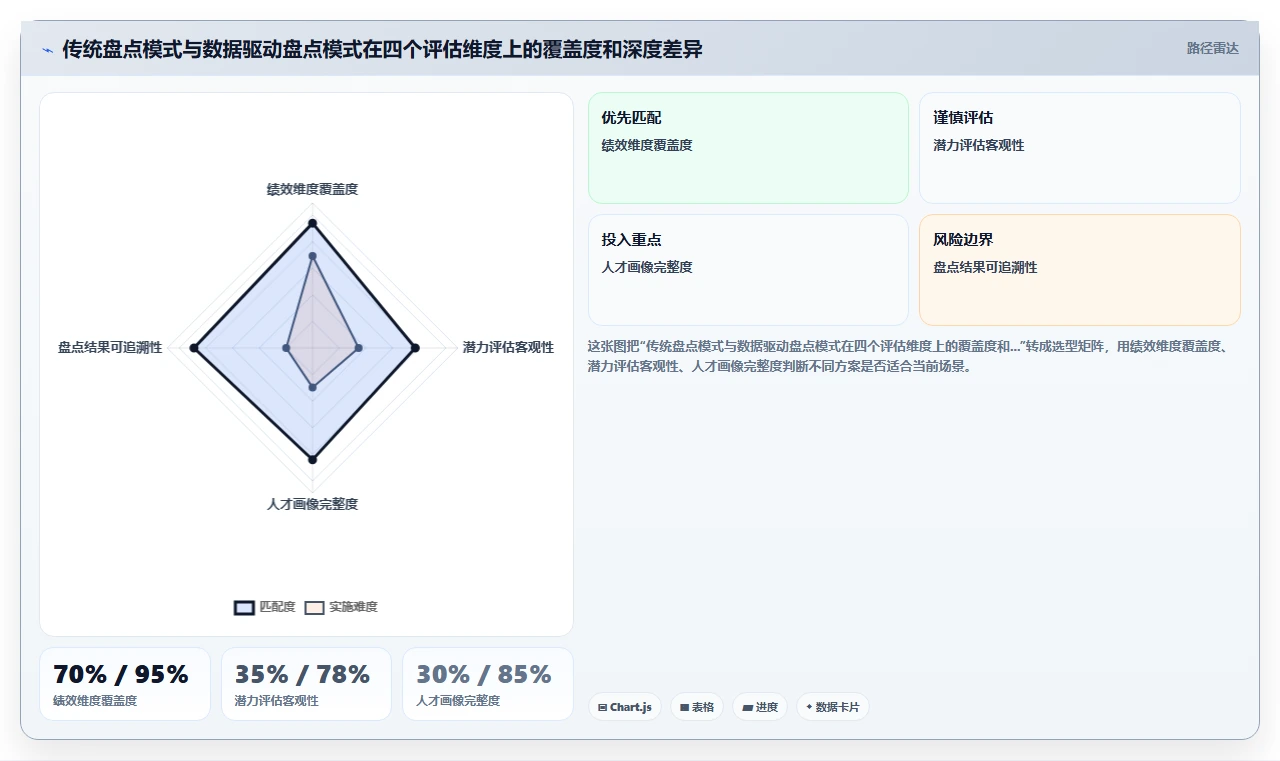The width and height of the screenshot is (1280, 761).
Task: Select the 数据卡片 chip
Action: (x=833, y=707)
